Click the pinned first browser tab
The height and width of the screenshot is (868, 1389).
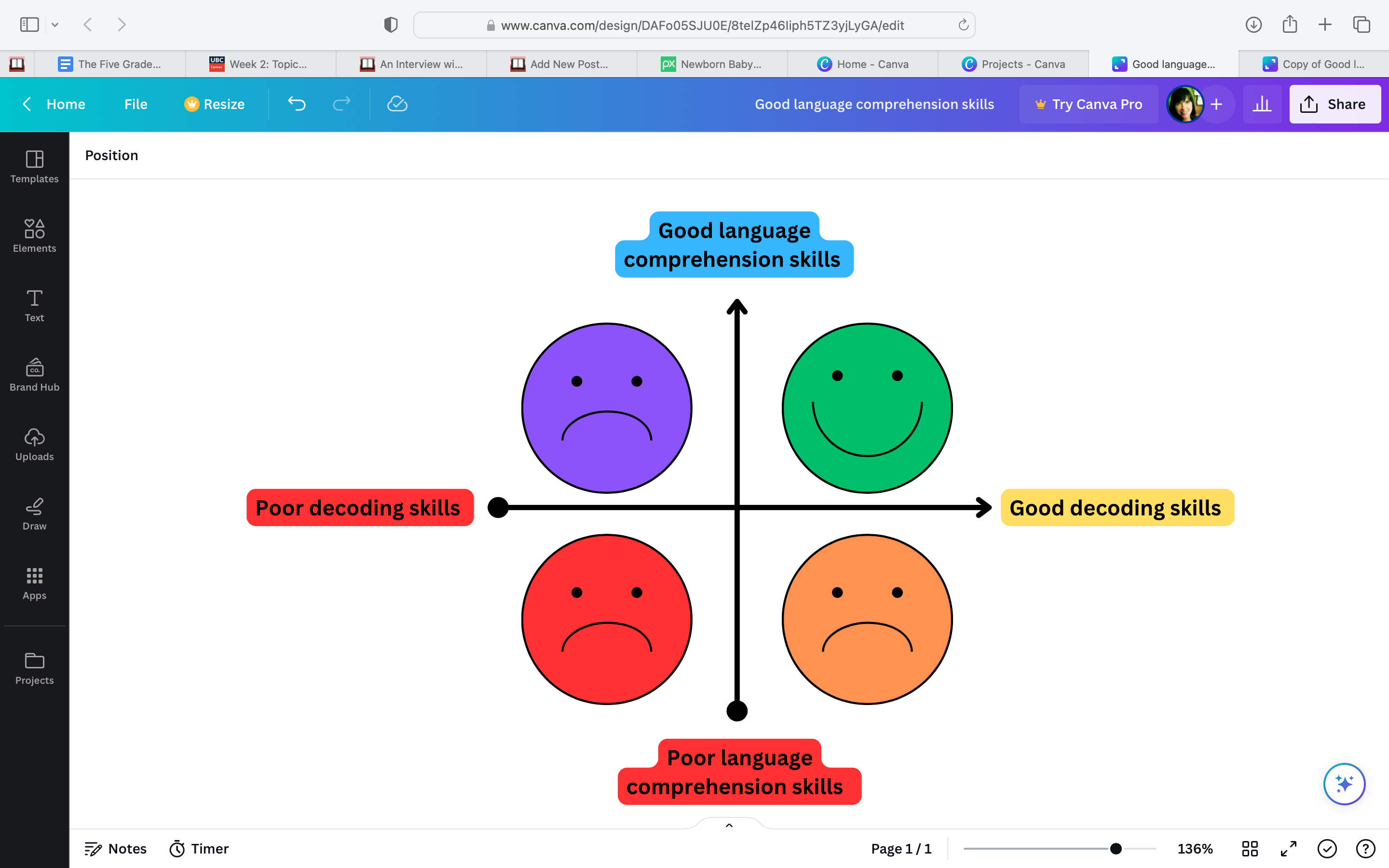click(x=17, y=64)
